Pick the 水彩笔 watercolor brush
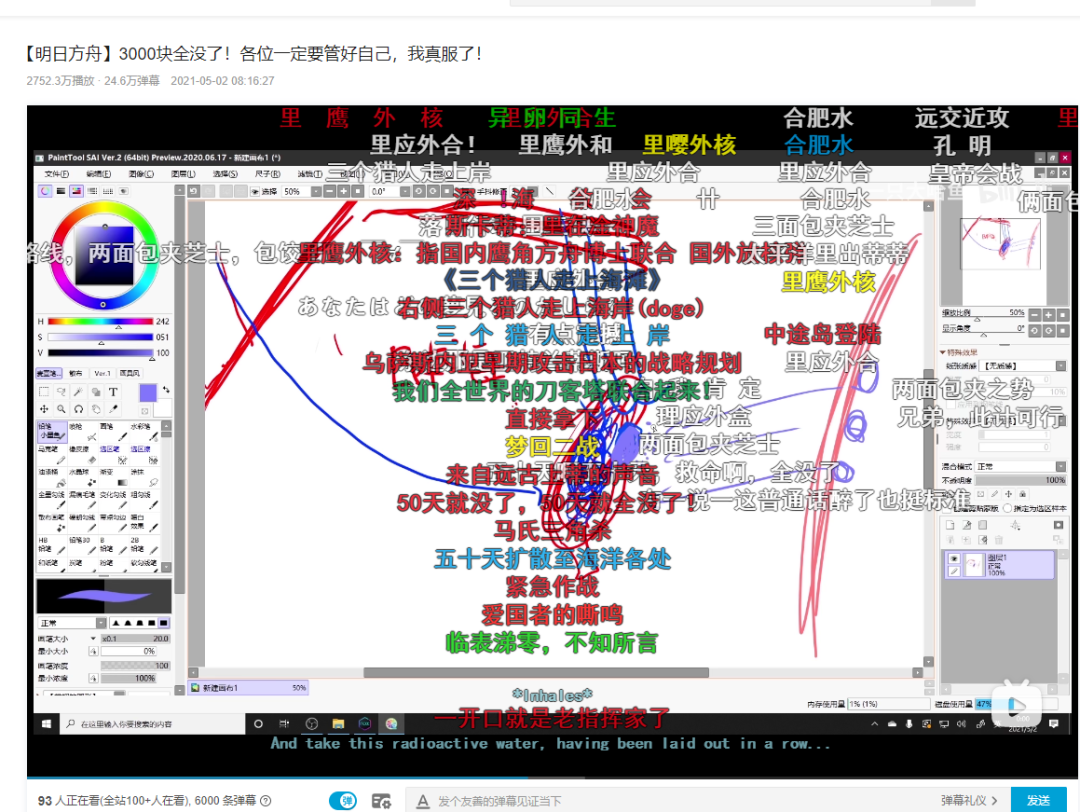This screenshot has height=812, width=1080. (143, 432)
